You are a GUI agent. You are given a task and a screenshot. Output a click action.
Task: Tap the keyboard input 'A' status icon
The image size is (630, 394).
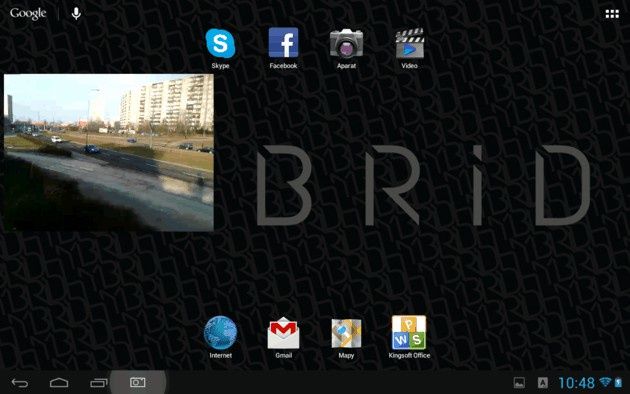point(542,383)
